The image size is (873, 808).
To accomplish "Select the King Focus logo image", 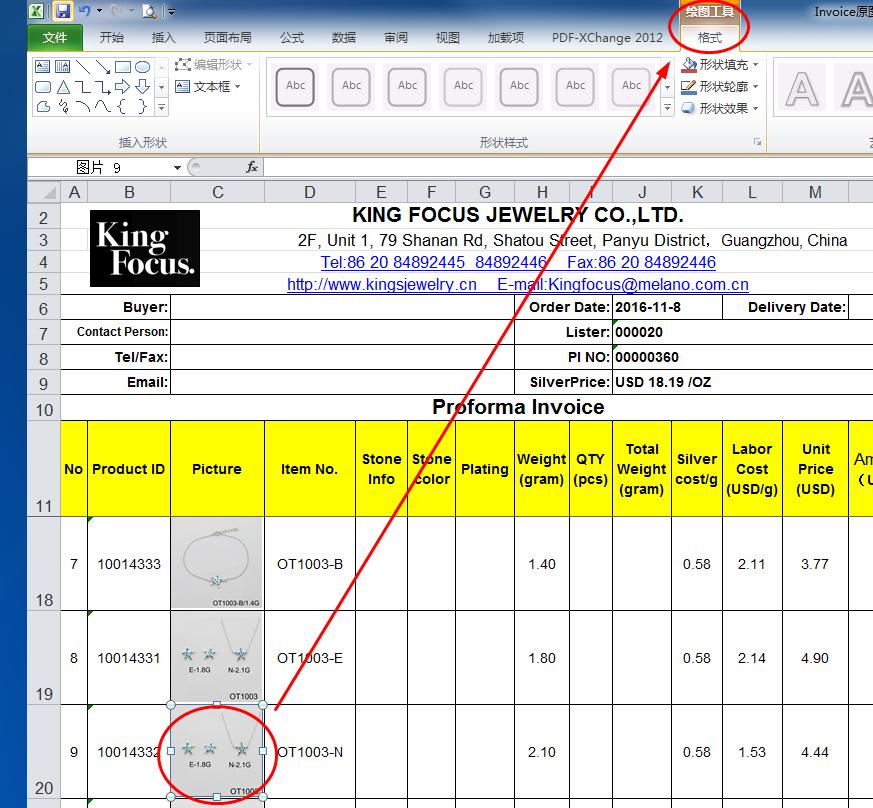I will pos(145,248).
